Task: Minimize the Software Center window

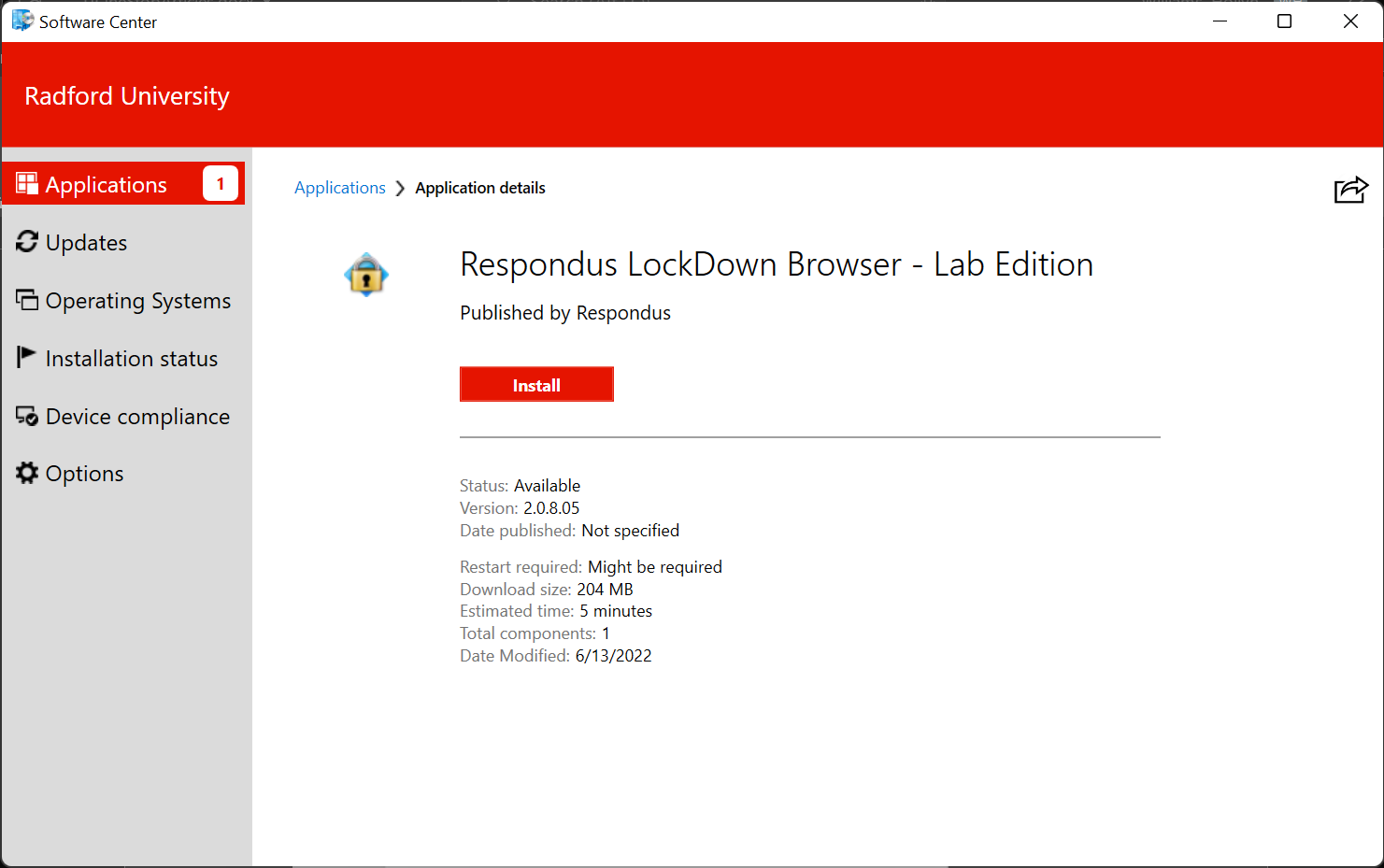Action: 1220,21
